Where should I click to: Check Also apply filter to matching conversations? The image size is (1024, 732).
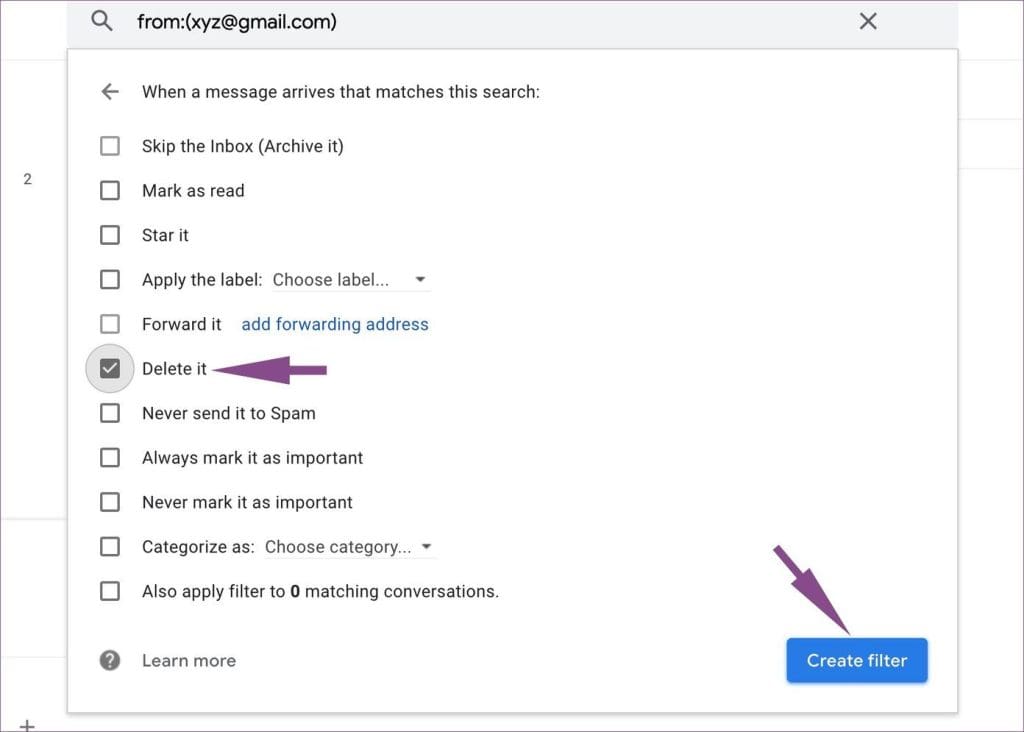110,590
